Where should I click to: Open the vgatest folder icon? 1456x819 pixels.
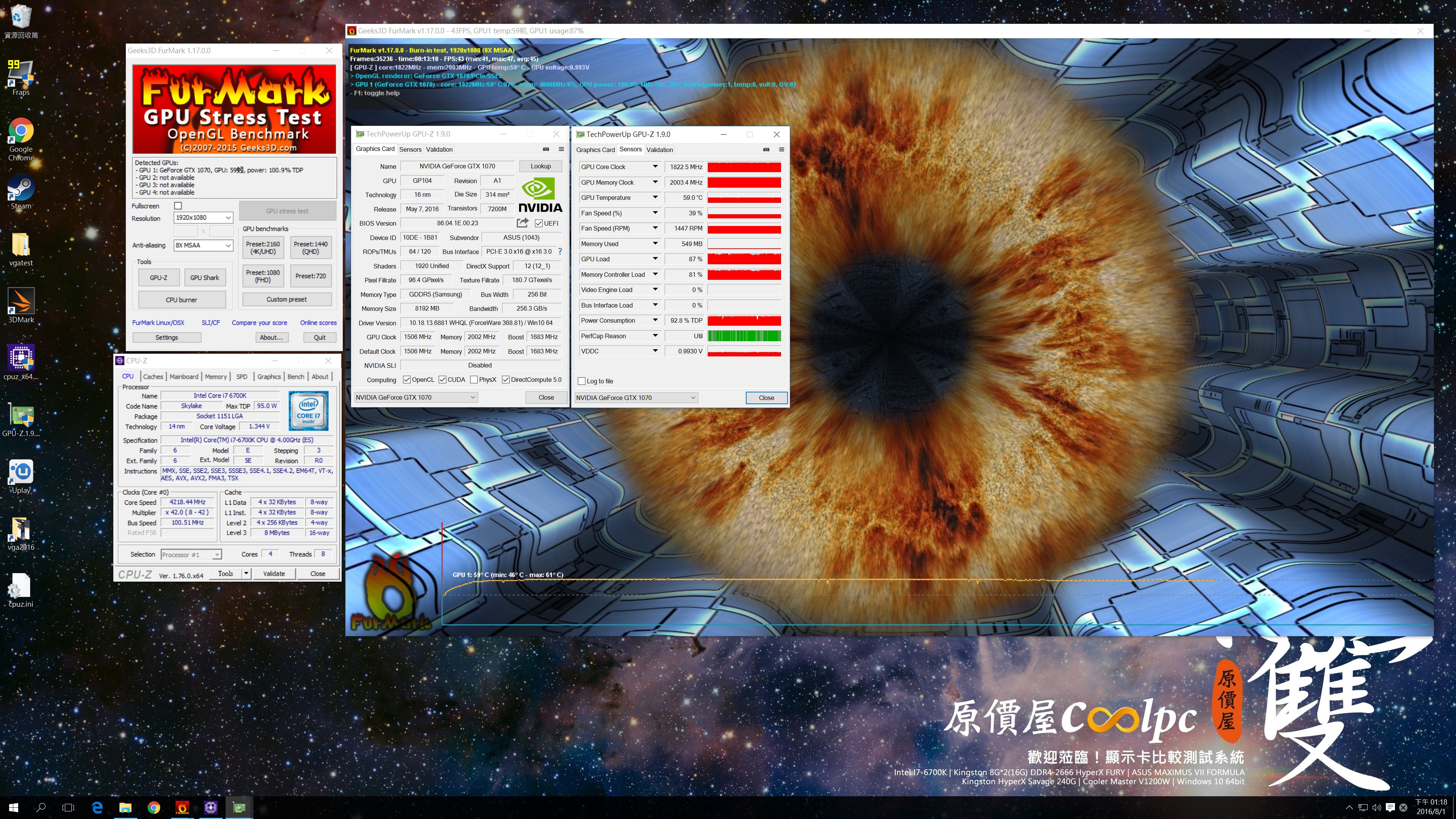[x=21, y=249]
